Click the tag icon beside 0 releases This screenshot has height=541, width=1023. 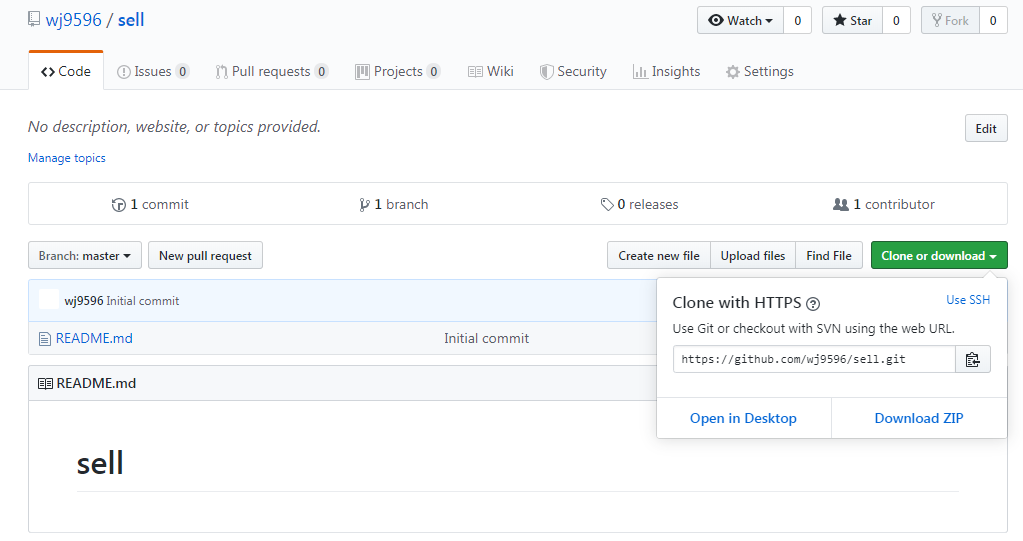[x=607, y=205]
